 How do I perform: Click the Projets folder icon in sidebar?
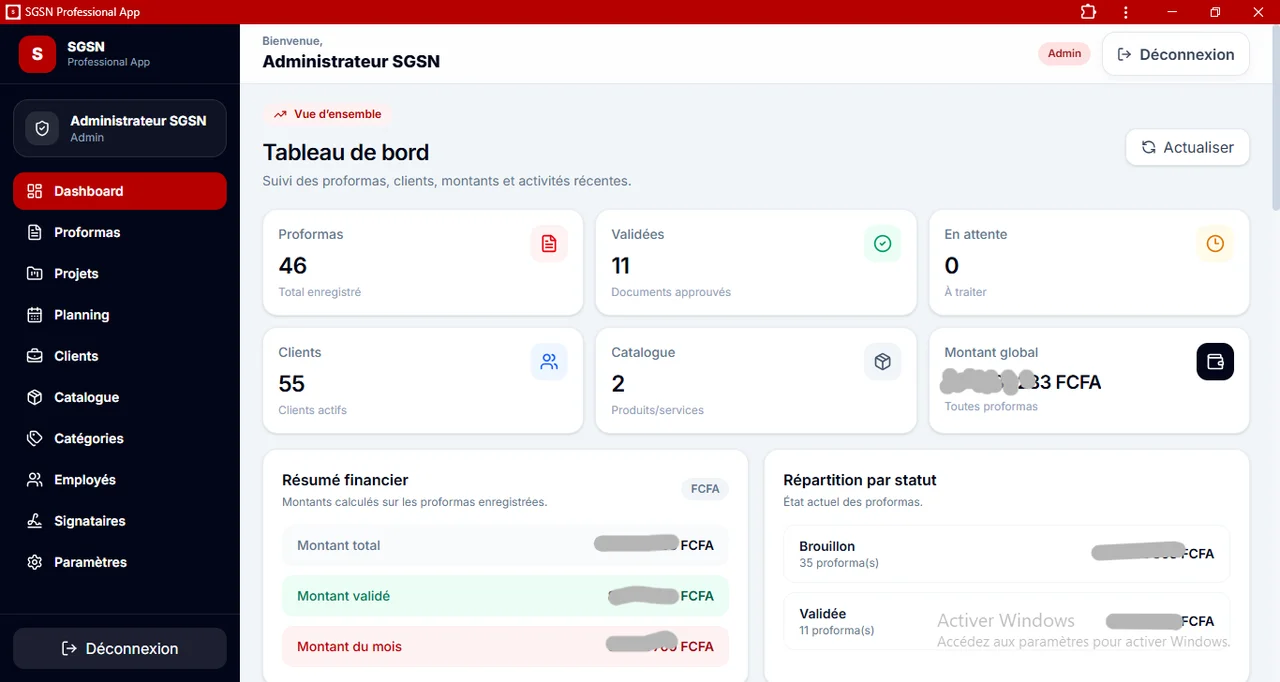tap(35, 273)
